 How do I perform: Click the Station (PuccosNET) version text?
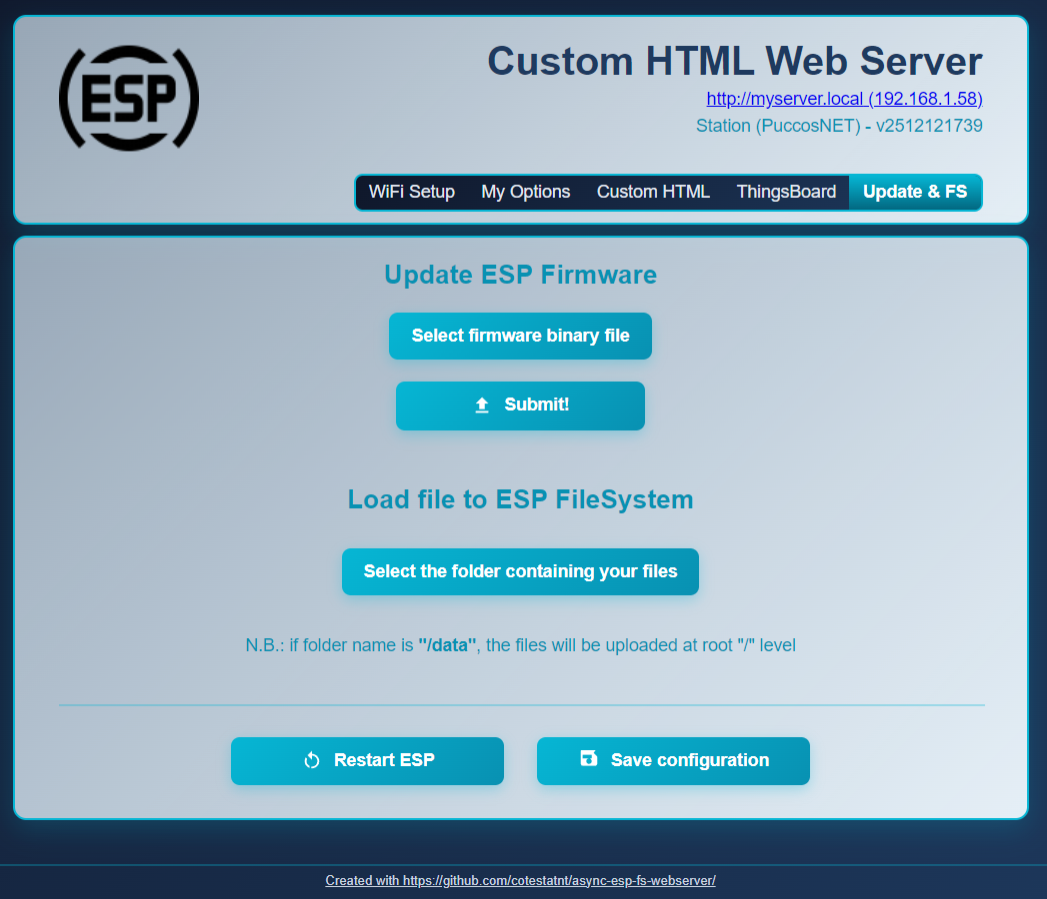(839, 126)
